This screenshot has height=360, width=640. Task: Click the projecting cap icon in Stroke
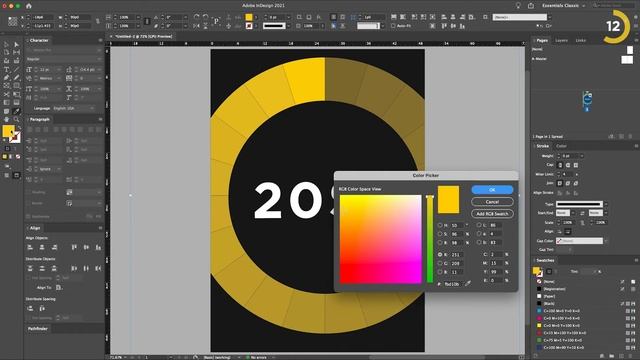[x=576, y=165]
